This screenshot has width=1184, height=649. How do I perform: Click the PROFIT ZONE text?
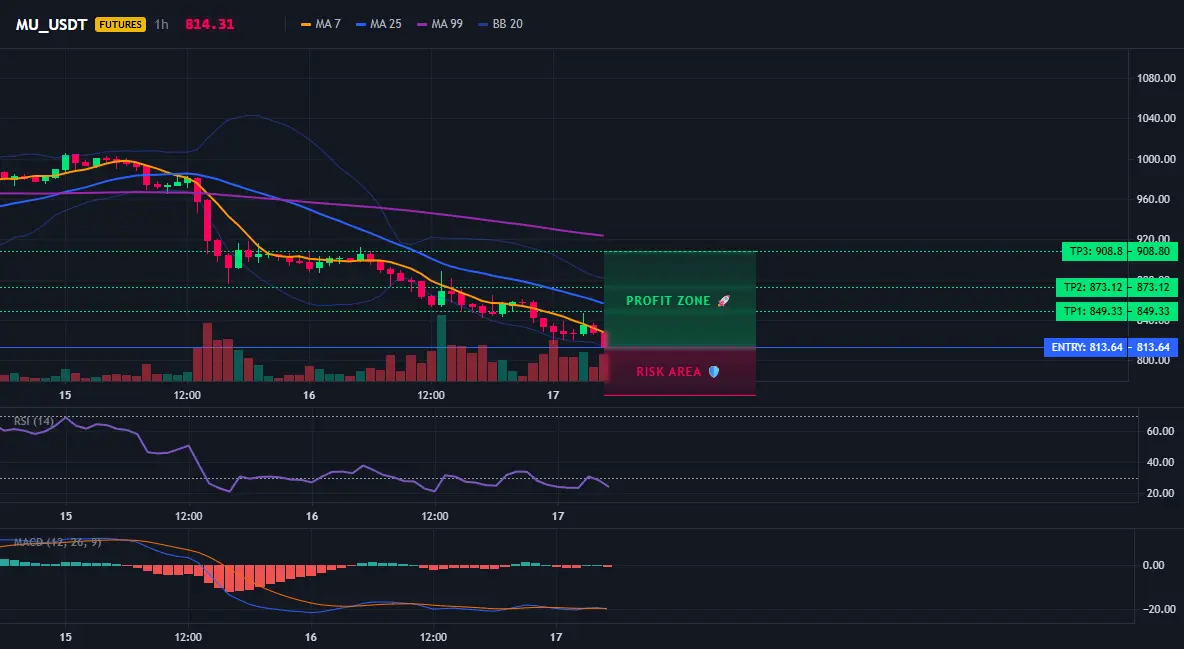tap(668, 301)
